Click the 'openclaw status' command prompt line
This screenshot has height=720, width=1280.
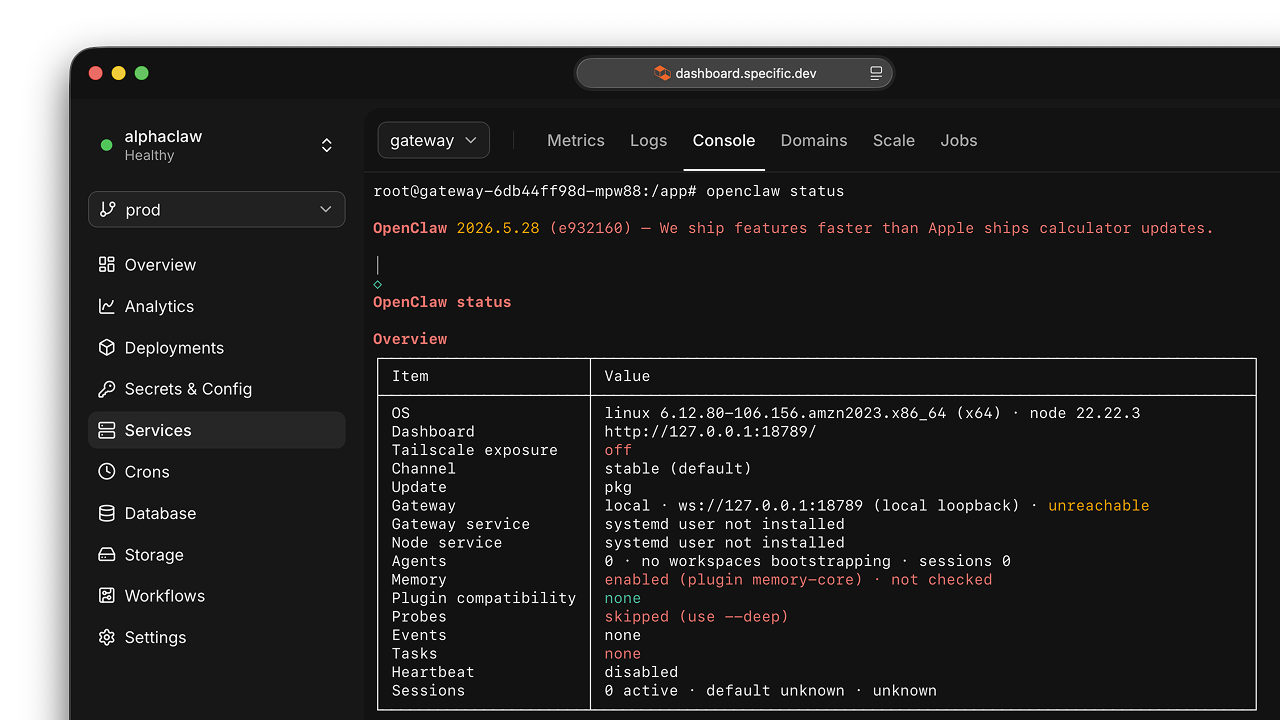pyautogui.click(x=609, y=191)
